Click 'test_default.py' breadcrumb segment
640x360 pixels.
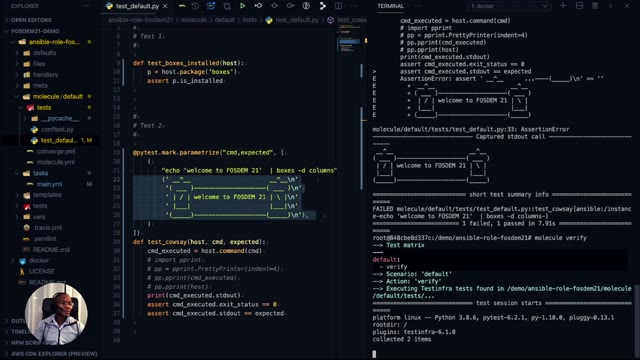297,20
